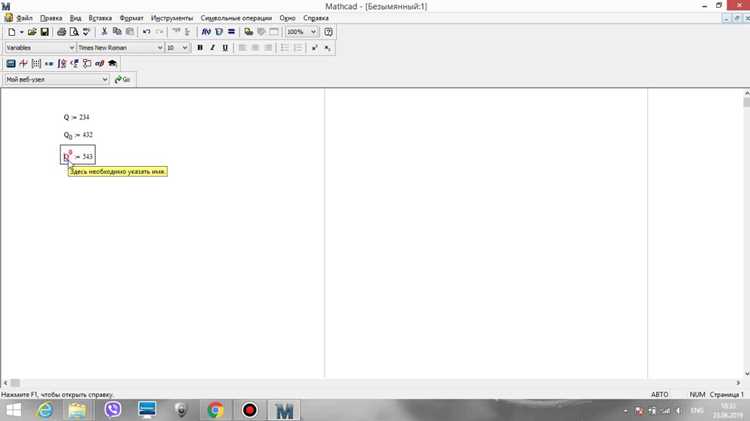Toggle Bold formatting
750x421 pixels.
(200, 48)
